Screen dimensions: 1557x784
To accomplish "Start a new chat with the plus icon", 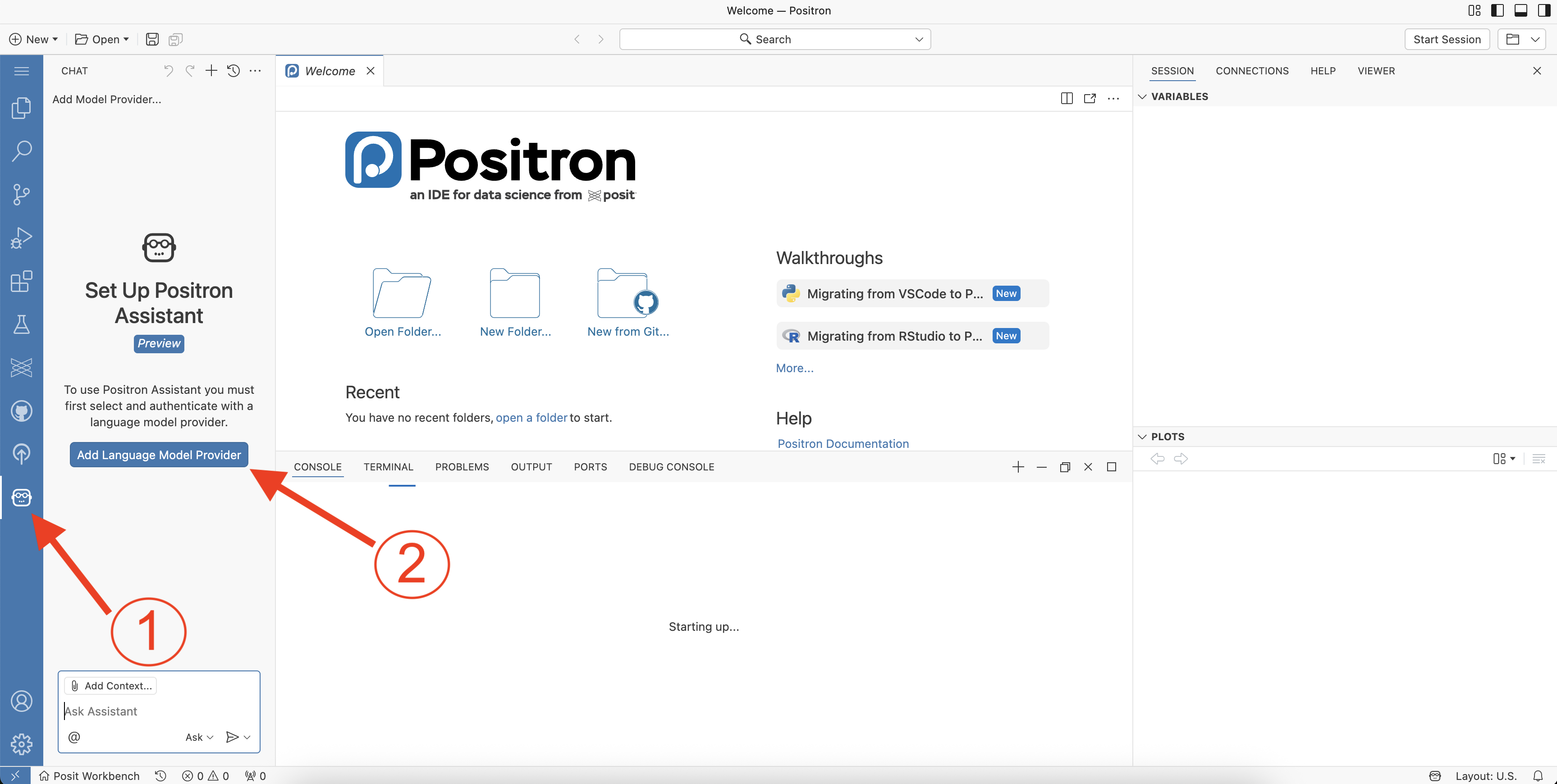I will (x=211, y=71).
